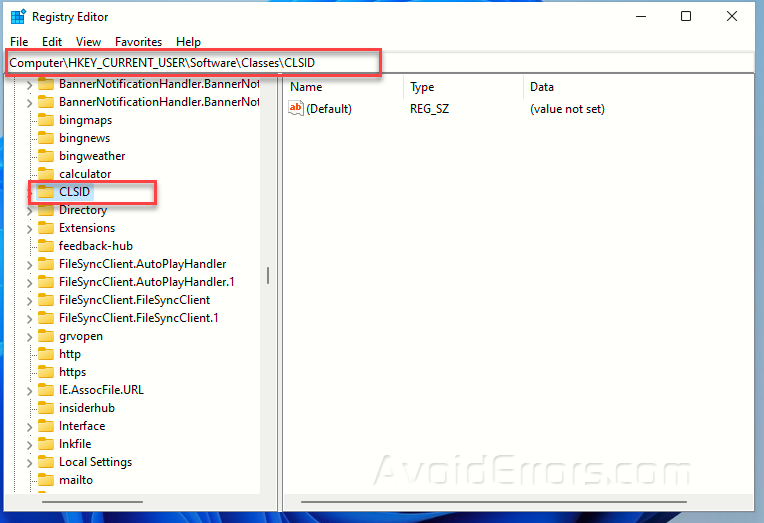Click the tree pane horizontal scrollbar
Image resolution: width=764 pixels, height=523 pixels.
pyautogui.click(x=93, y=502)
